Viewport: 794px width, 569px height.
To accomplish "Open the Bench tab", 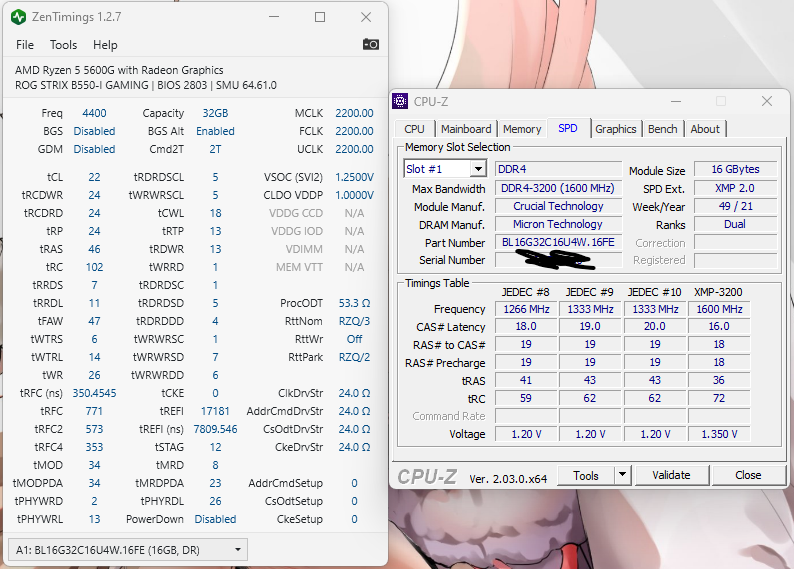I will [662, 129].
